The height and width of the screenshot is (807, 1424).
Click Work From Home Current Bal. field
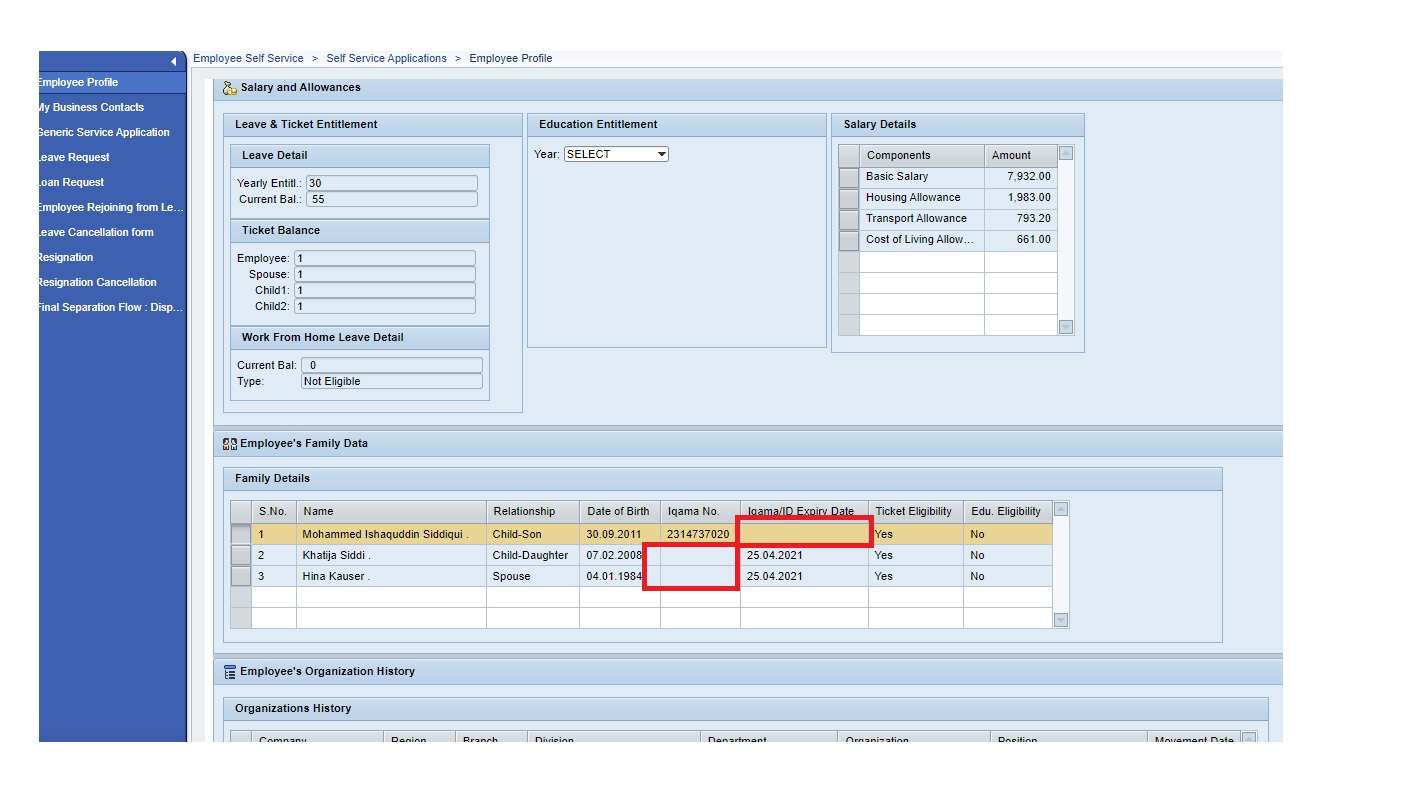[x=392, y=365]
